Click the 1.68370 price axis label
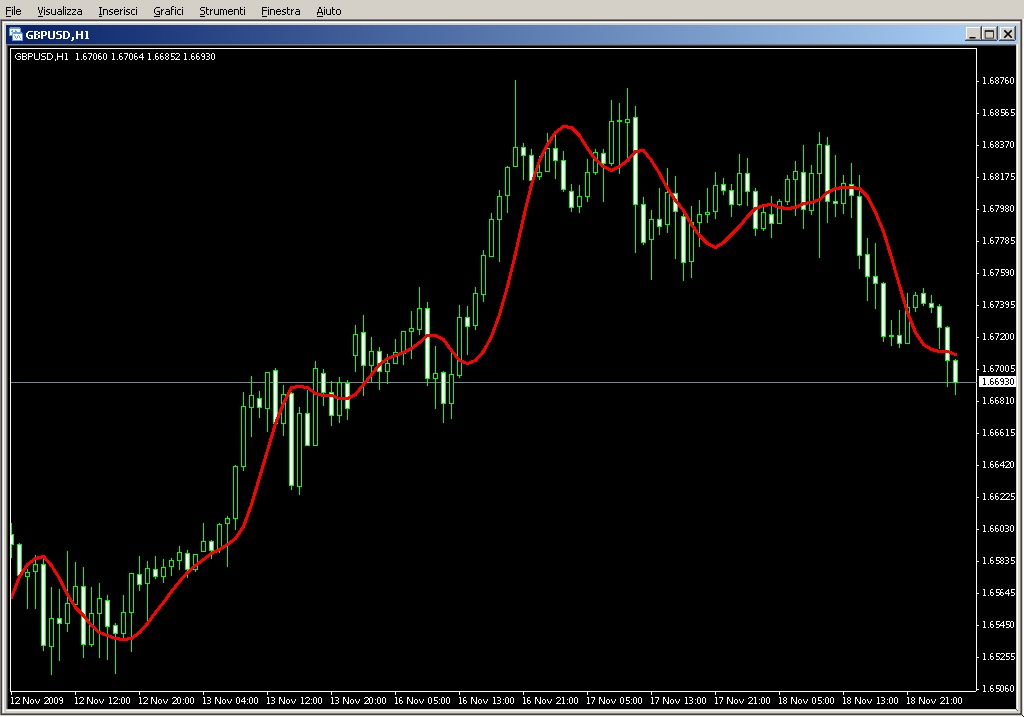The height and width of the screenshot is (717, 1024). click(x=999, y=144)
